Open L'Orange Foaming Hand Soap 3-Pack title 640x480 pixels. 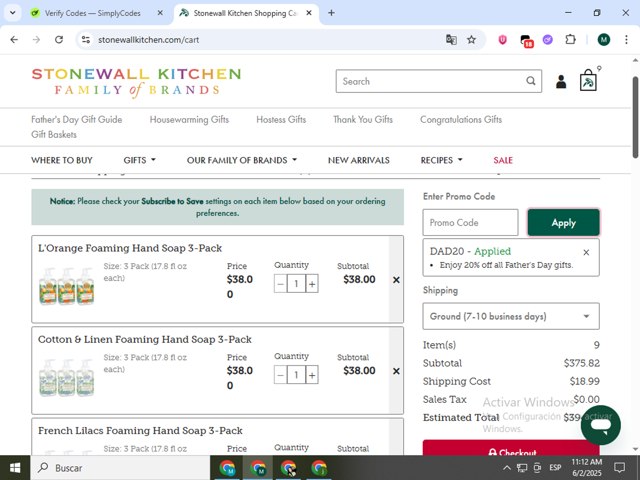tap(130, 248)
